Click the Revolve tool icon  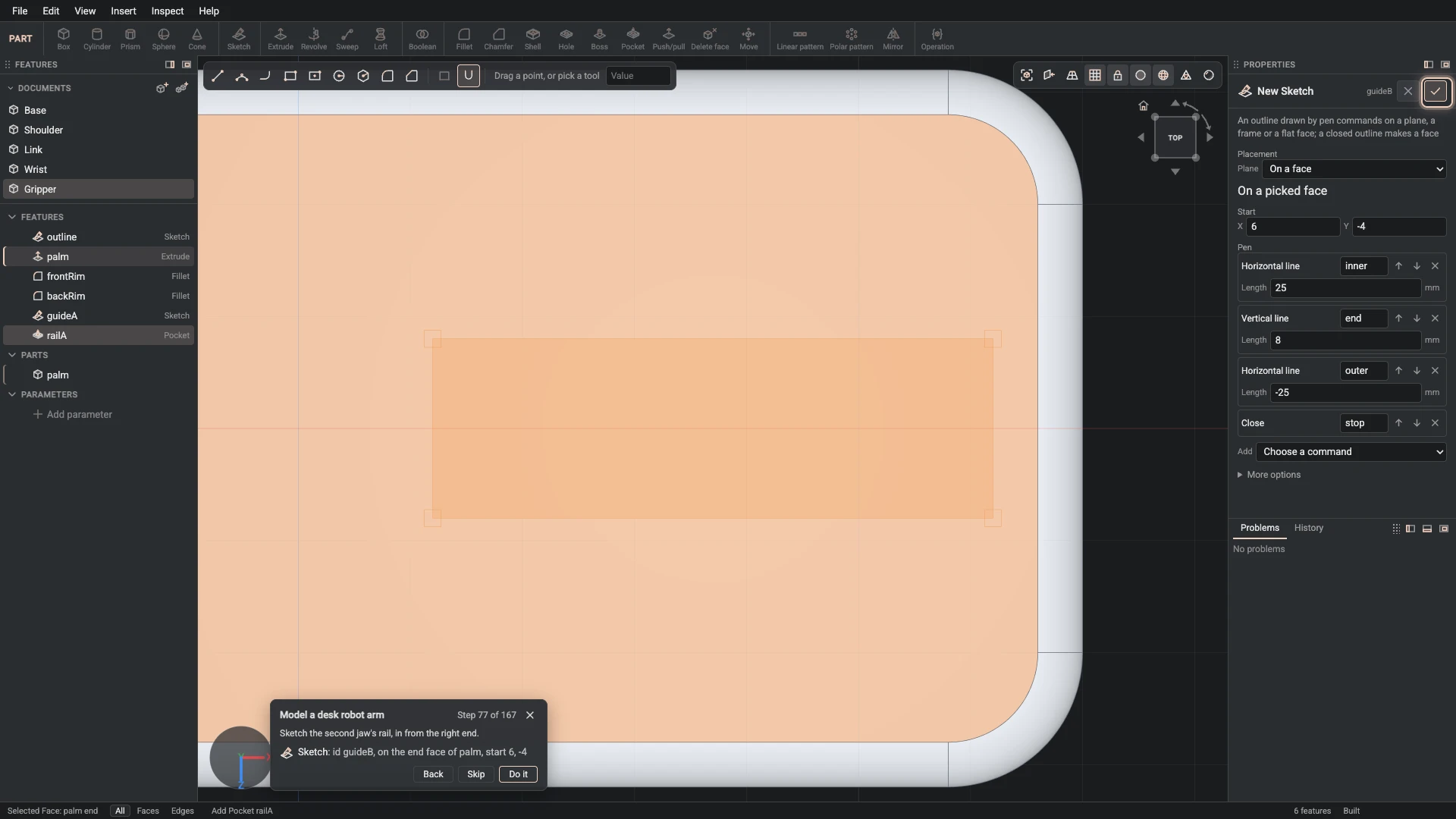tap(314, 39)
